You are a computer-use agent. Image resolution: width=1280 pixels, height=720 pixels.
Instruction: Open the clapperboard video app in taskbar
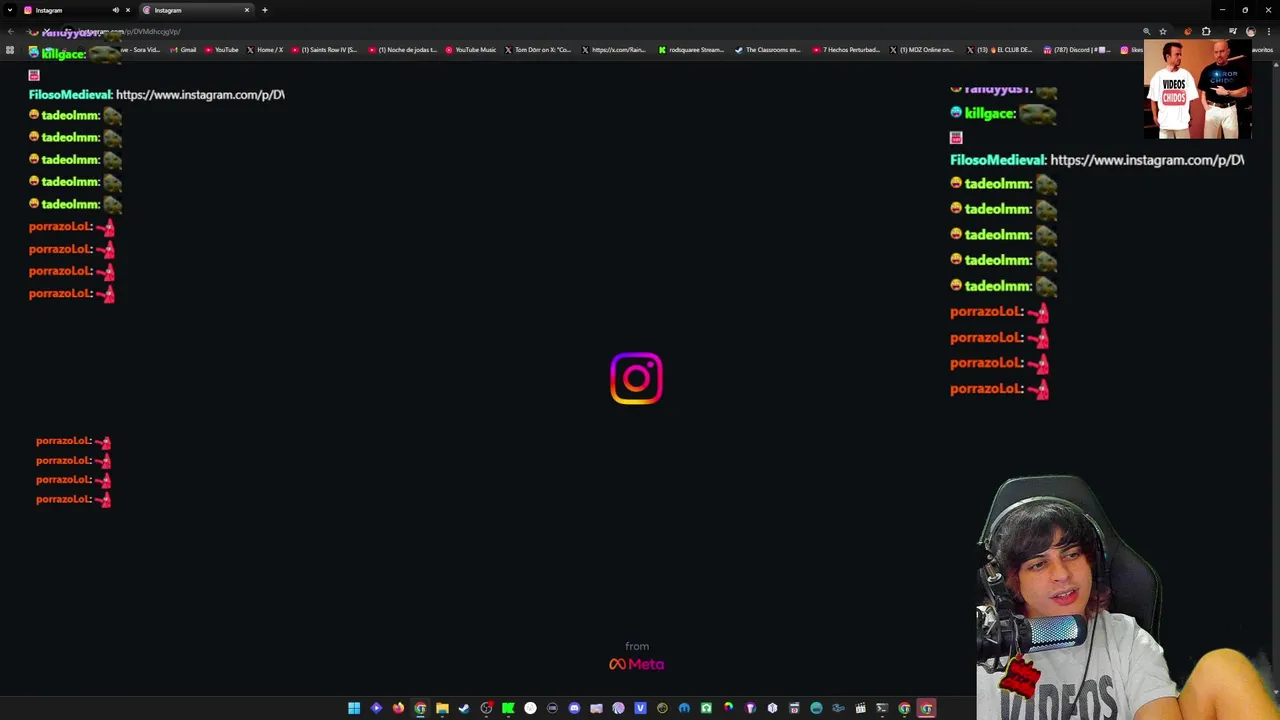[860, 709]
